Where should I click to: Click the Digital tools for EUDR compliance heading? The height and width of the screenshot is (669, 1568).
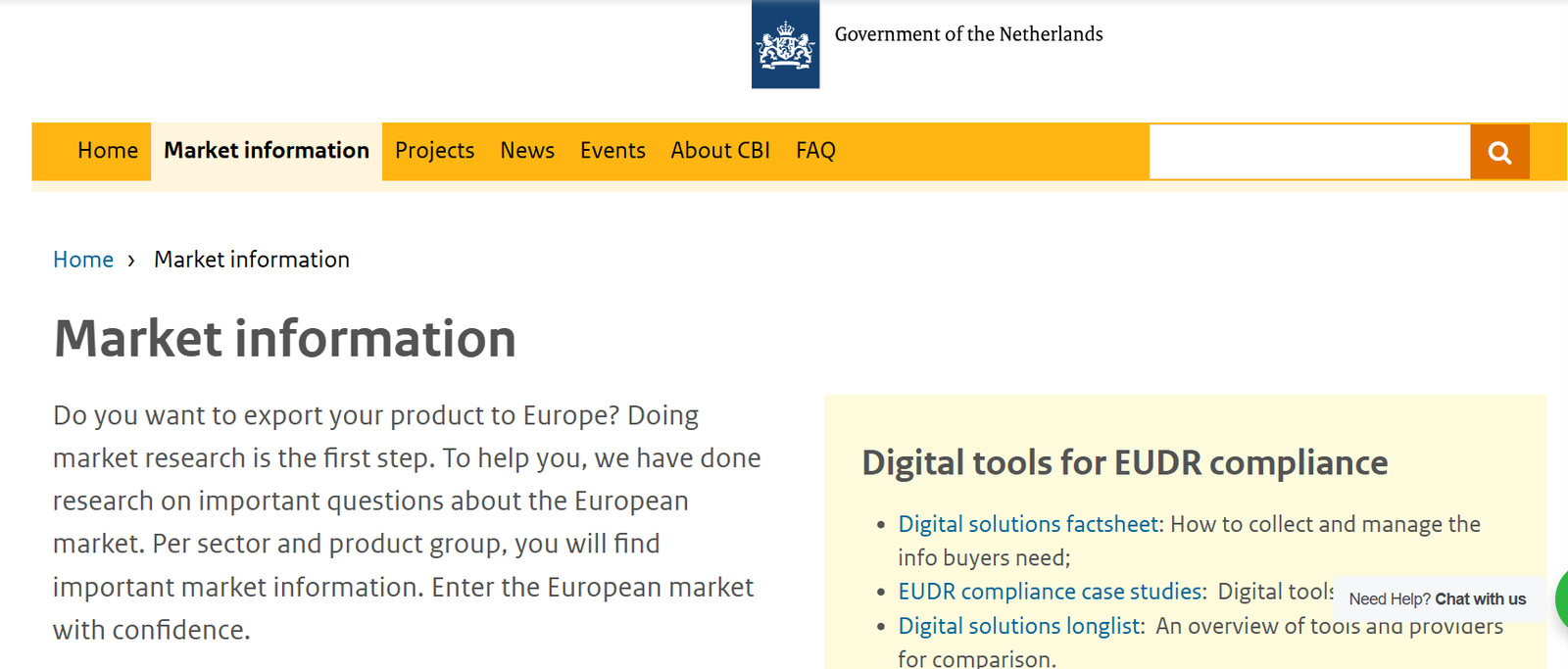click(x=1124, y=462)
